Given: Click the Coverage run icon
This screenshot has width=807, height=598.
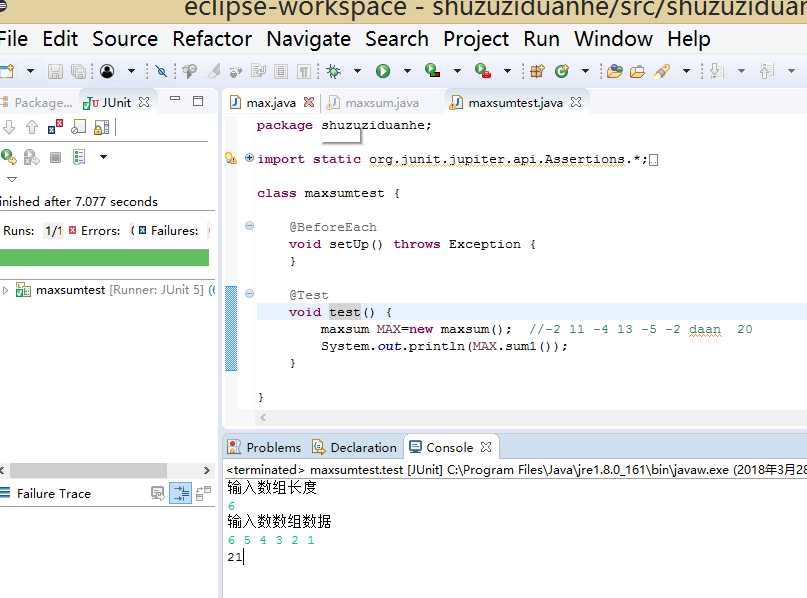Looking at the screenshot, I should pos(432,71).
